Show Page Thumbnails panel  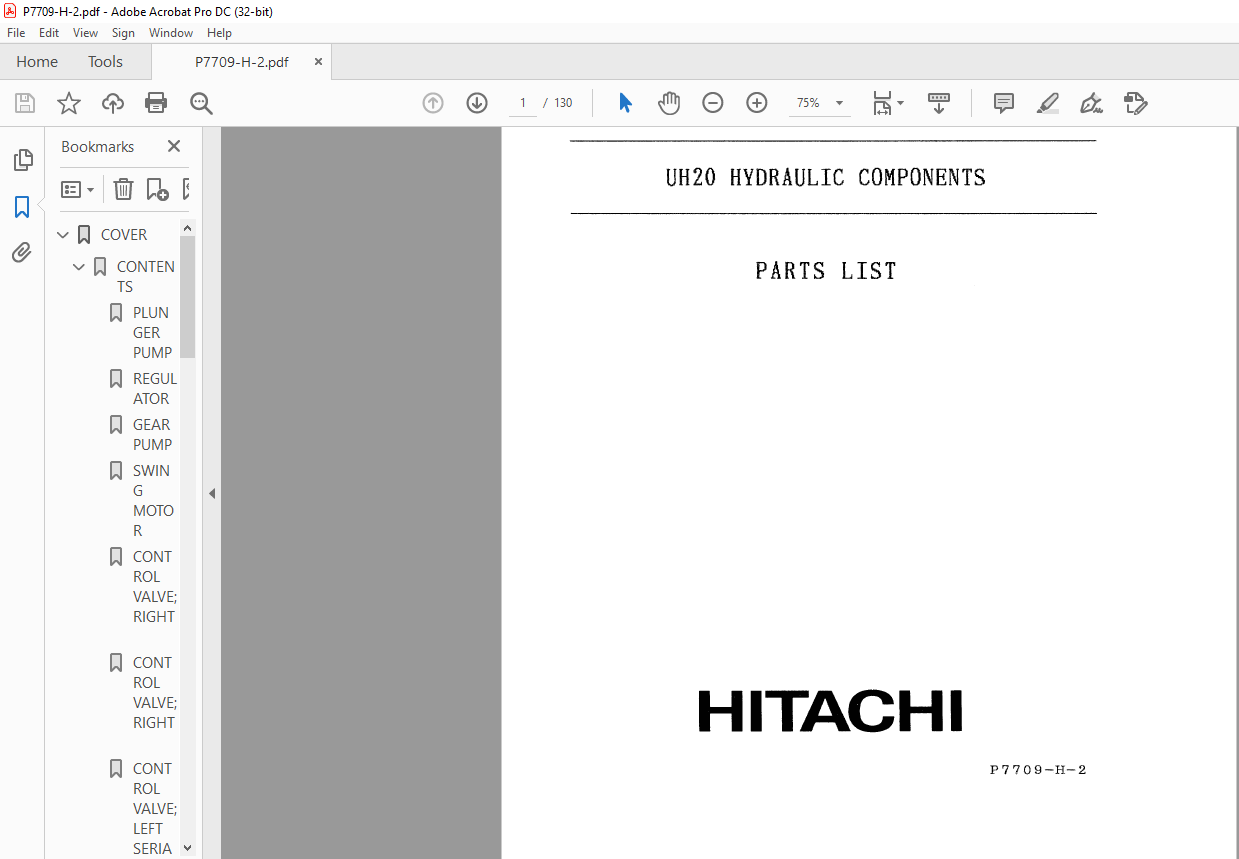(22, 160)
